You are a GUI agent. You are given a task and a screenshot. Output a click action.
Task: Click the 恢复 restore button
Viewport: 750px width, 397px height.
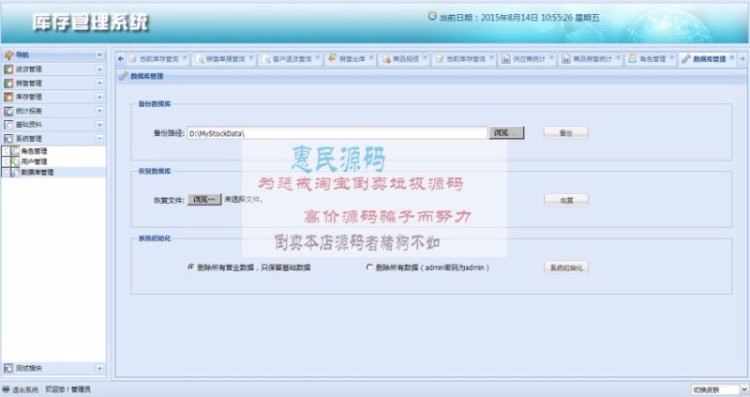pos(566,200)
